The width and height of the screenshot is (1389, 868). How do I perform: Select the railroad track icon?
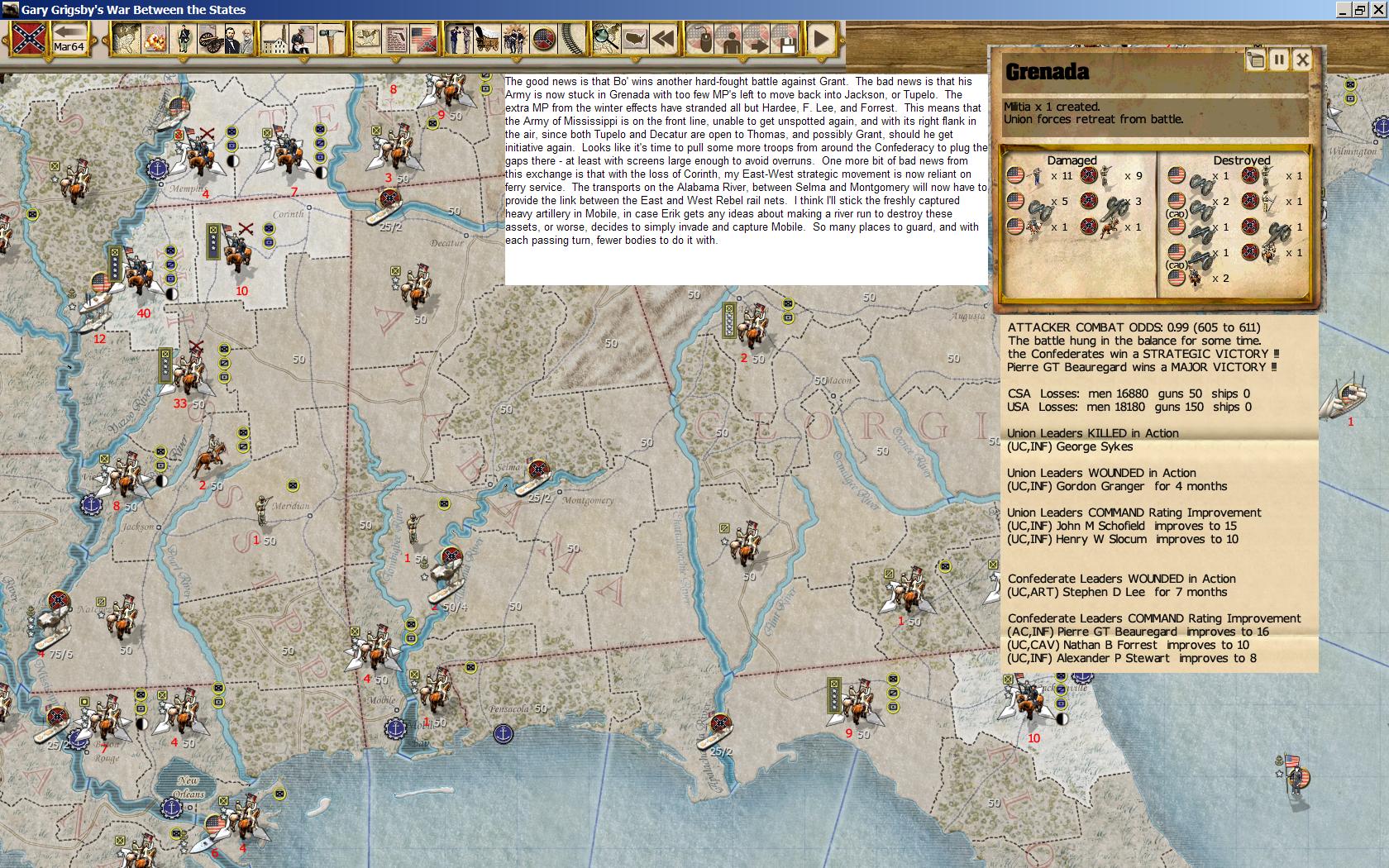571,39
